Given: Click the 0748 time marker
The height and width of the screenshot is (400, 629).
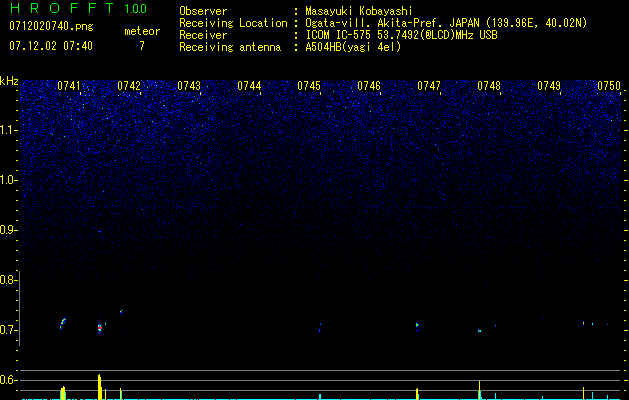Looking at the screenshot, I should pos(489,86).
